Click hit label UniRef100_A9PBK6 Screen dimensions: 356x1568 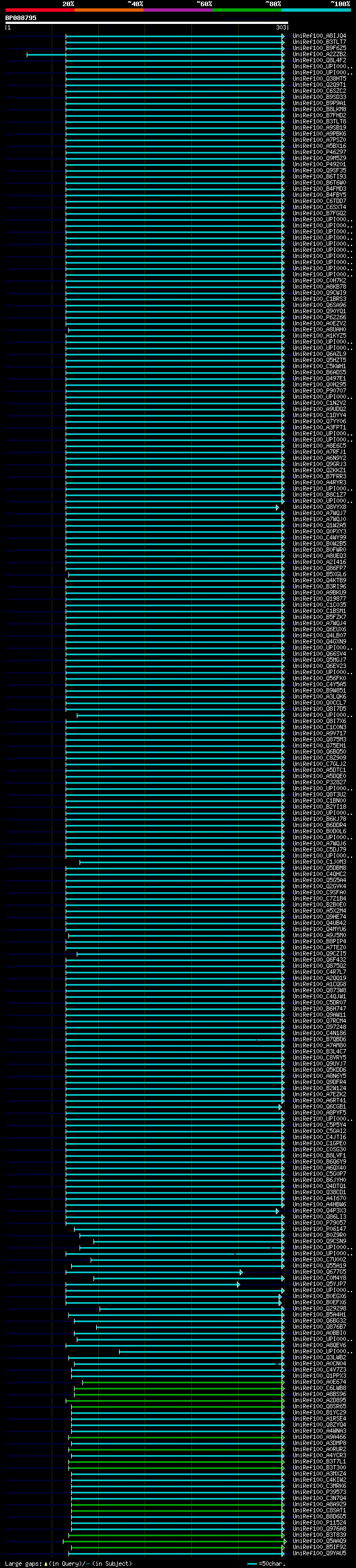coord(319,133)
